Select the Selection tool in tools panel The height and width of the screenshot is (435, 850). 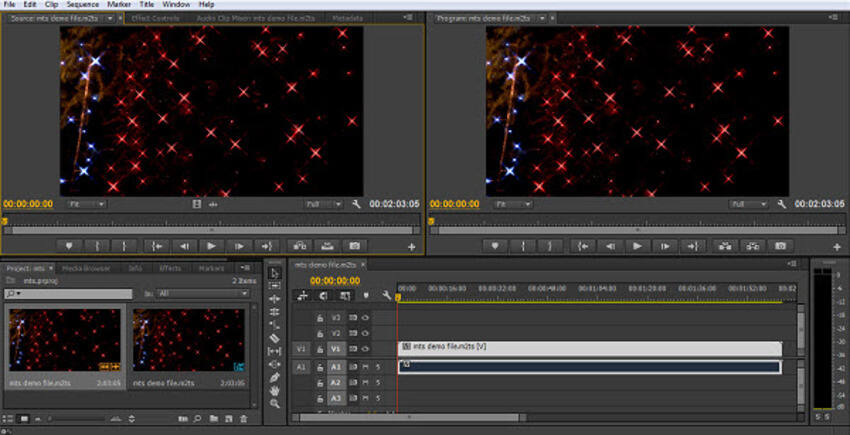[275, 273]
